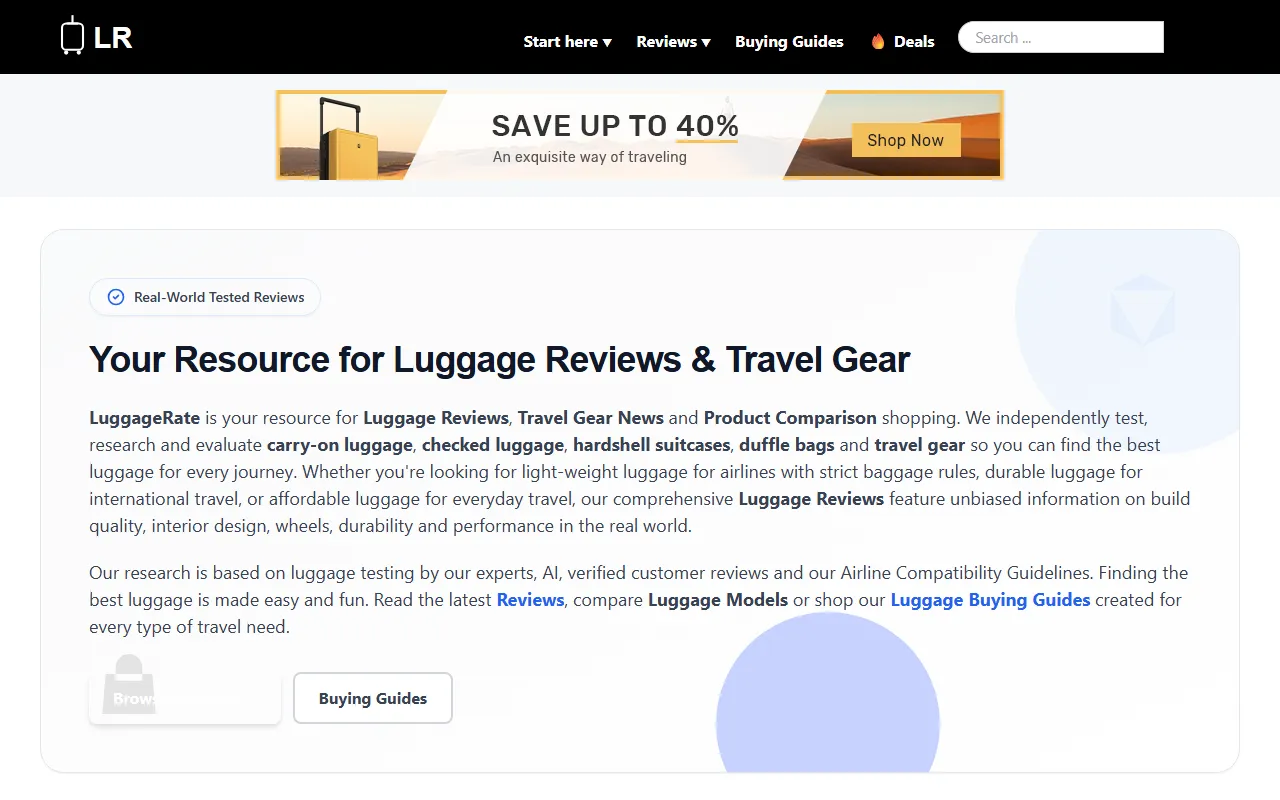Click the outlined Buying Guides button
The image size is (1280, 800).
[373, 698]
